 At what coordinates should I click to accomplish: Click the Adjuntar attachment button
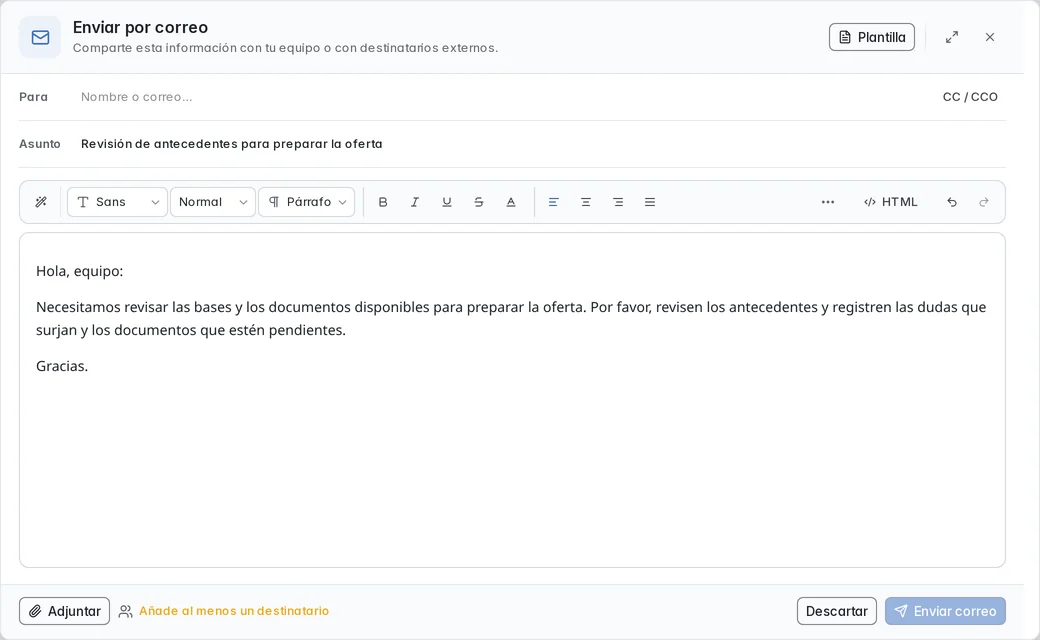coord(64,611)
